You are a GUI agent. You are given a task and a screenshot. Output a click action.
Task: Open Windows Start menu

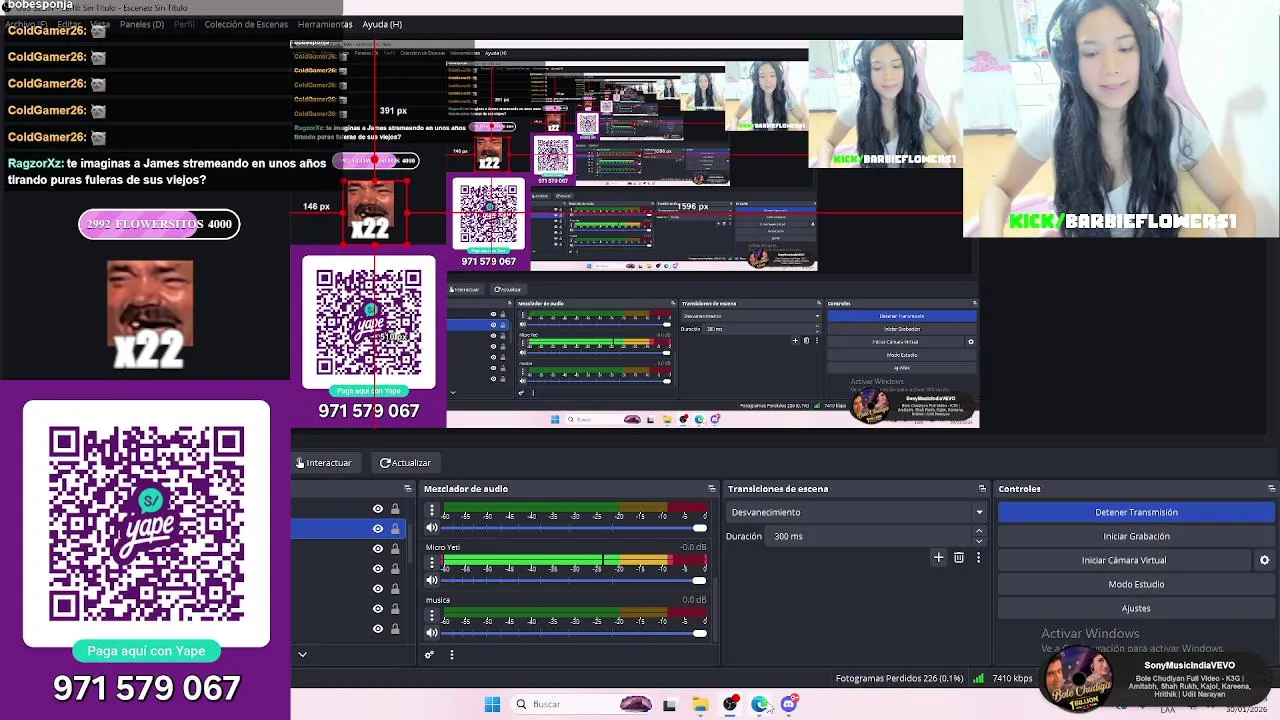[492, 704]
